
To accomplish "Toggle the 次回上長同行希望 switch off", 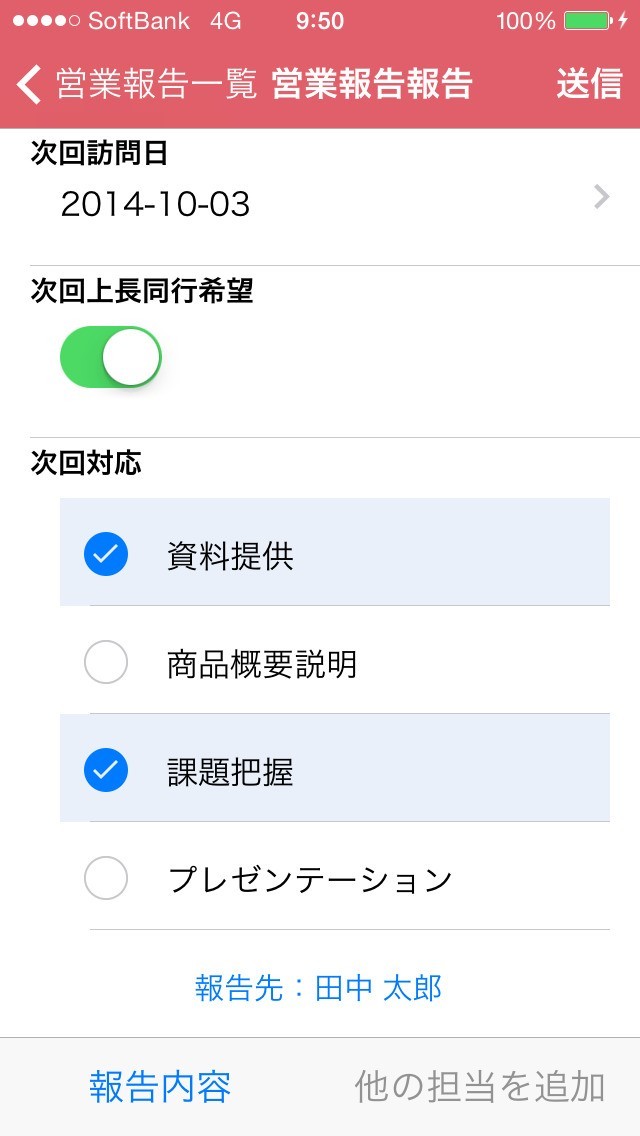I will 111,357.
